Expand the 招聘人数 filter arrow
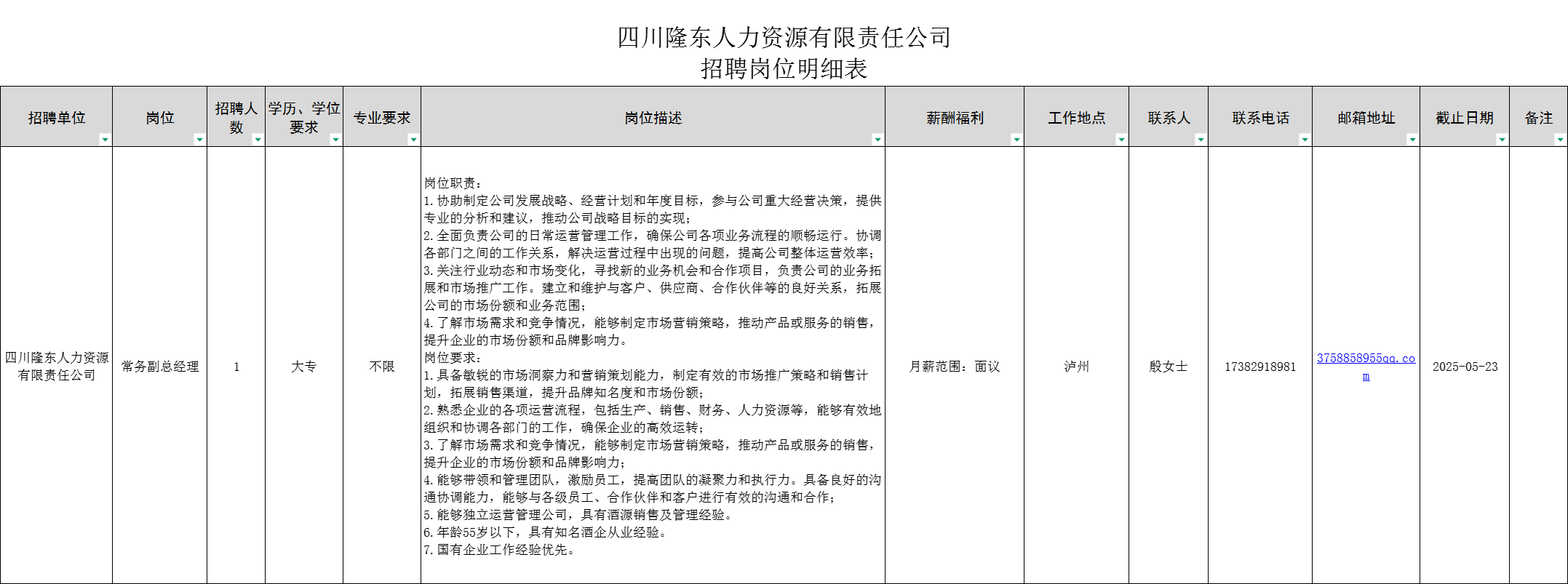 pyautogui.click(x=258, y=140)
